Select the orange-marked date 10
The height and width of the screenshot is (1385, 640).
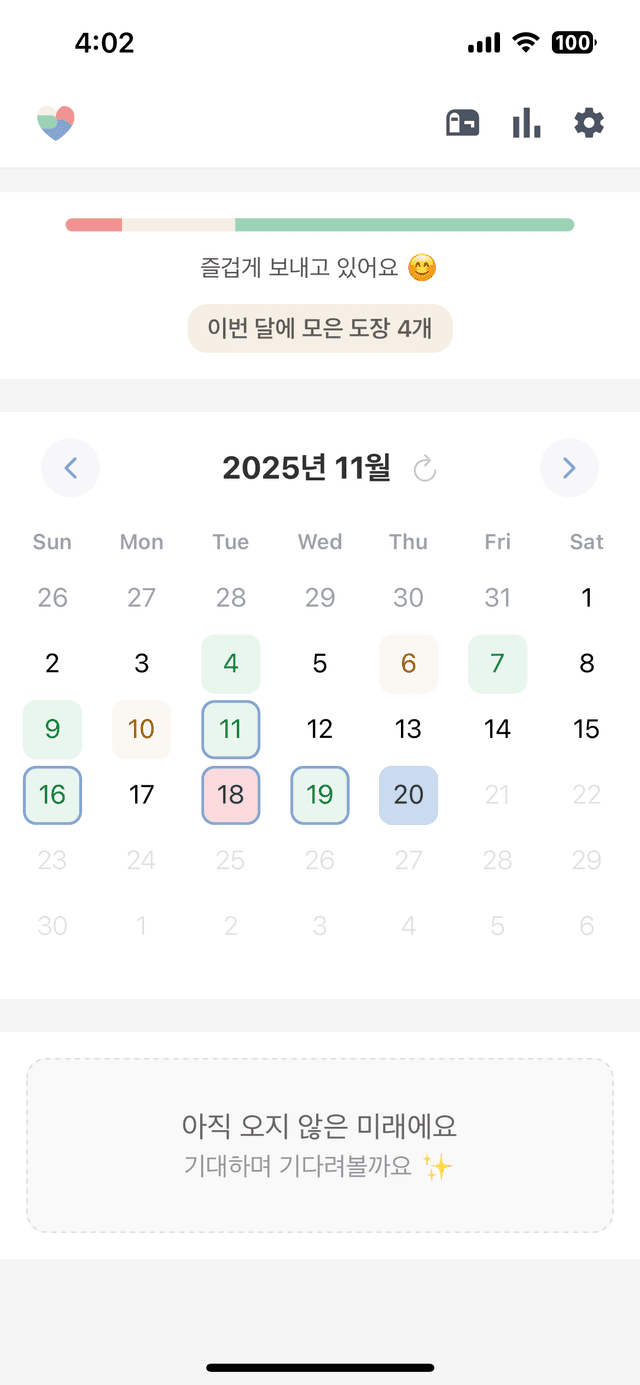141,729
